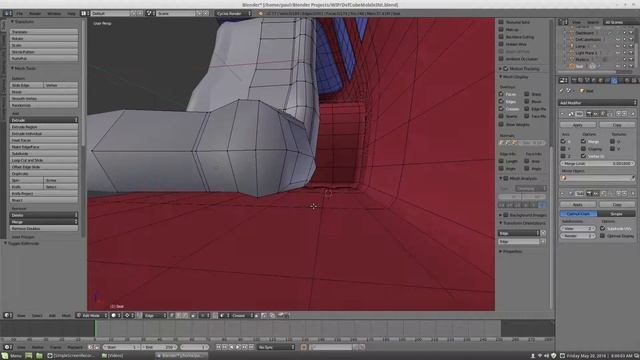This screenshot has height=360, width=640.
Task: Click Remove Doubles
Action: 44,229
